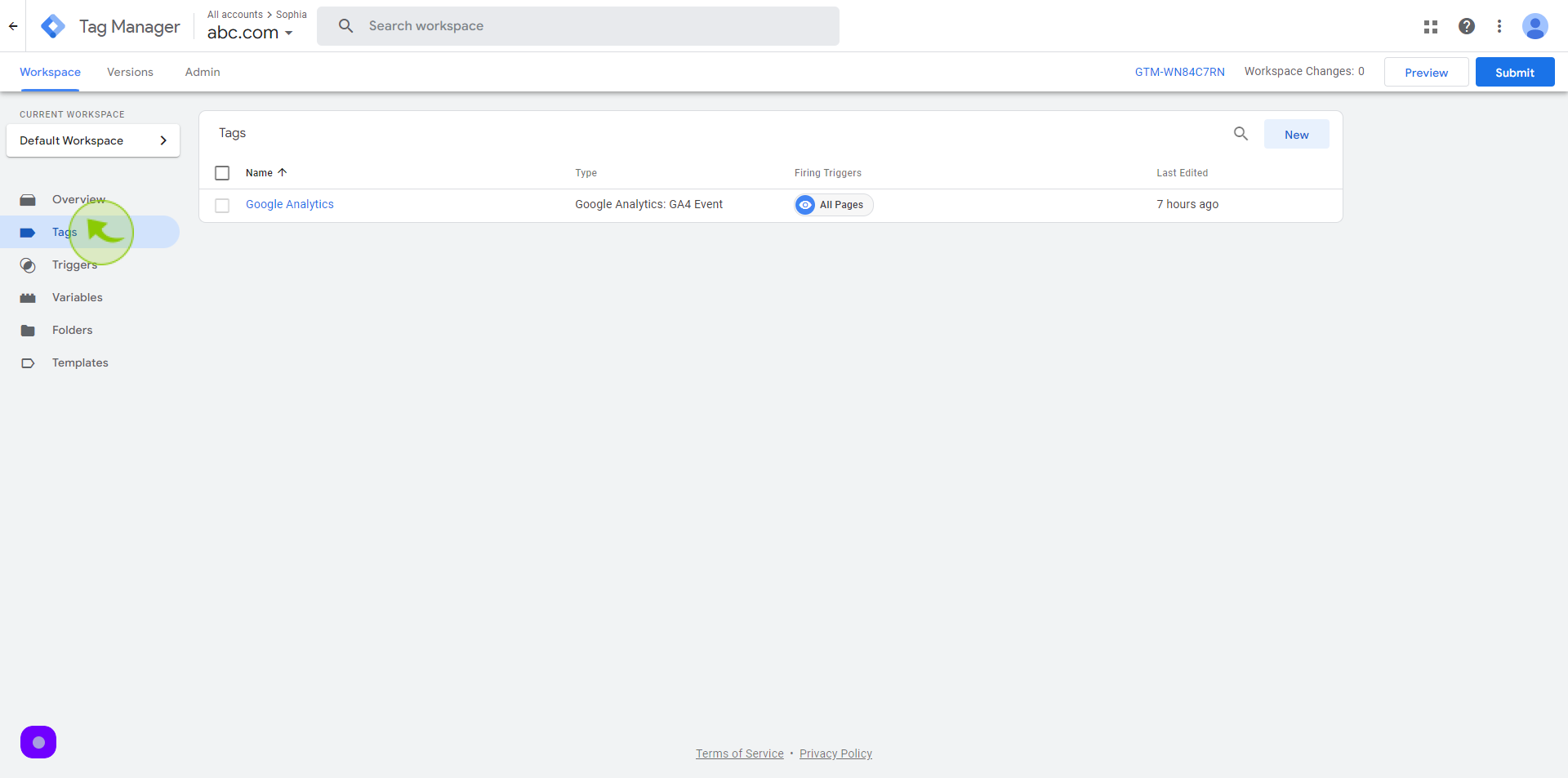This screenshot has width=1568, height=778.
Task: Click the purple circle widget at bottom left
Action: coord(38,742)
